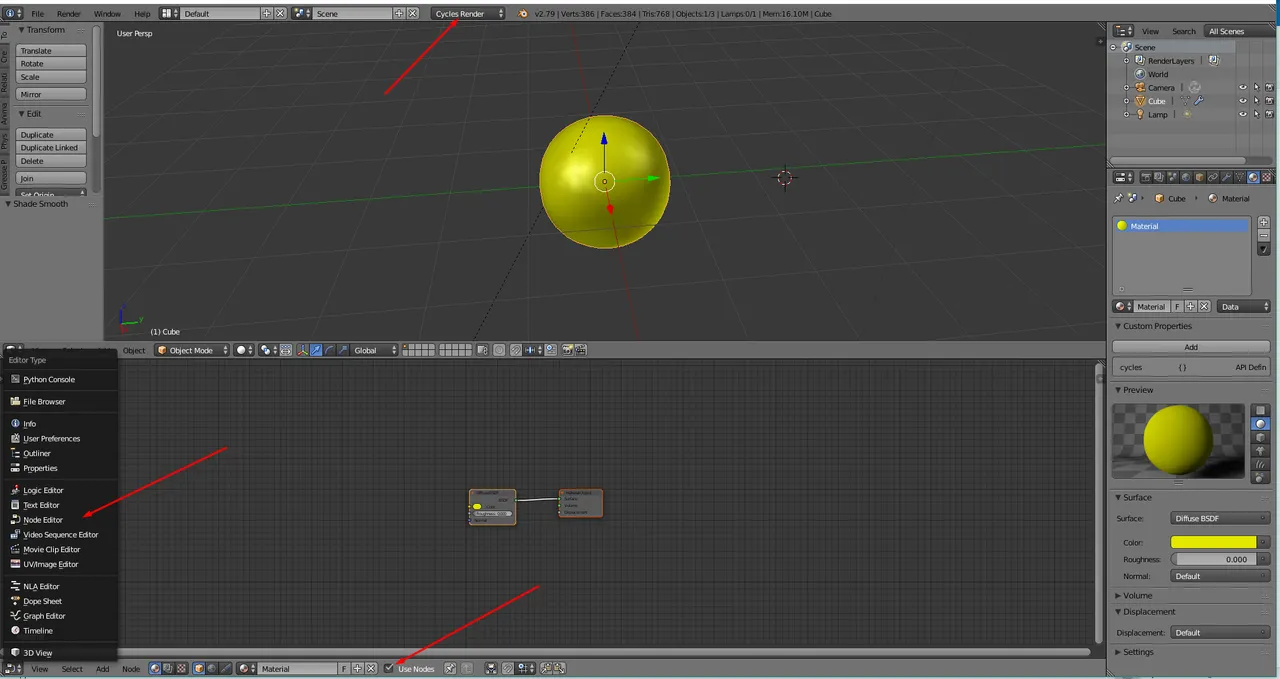Screen dimensions: 1280x679
Task: Click yellow color swatch on Diffuse node
Action: point(477,506)
